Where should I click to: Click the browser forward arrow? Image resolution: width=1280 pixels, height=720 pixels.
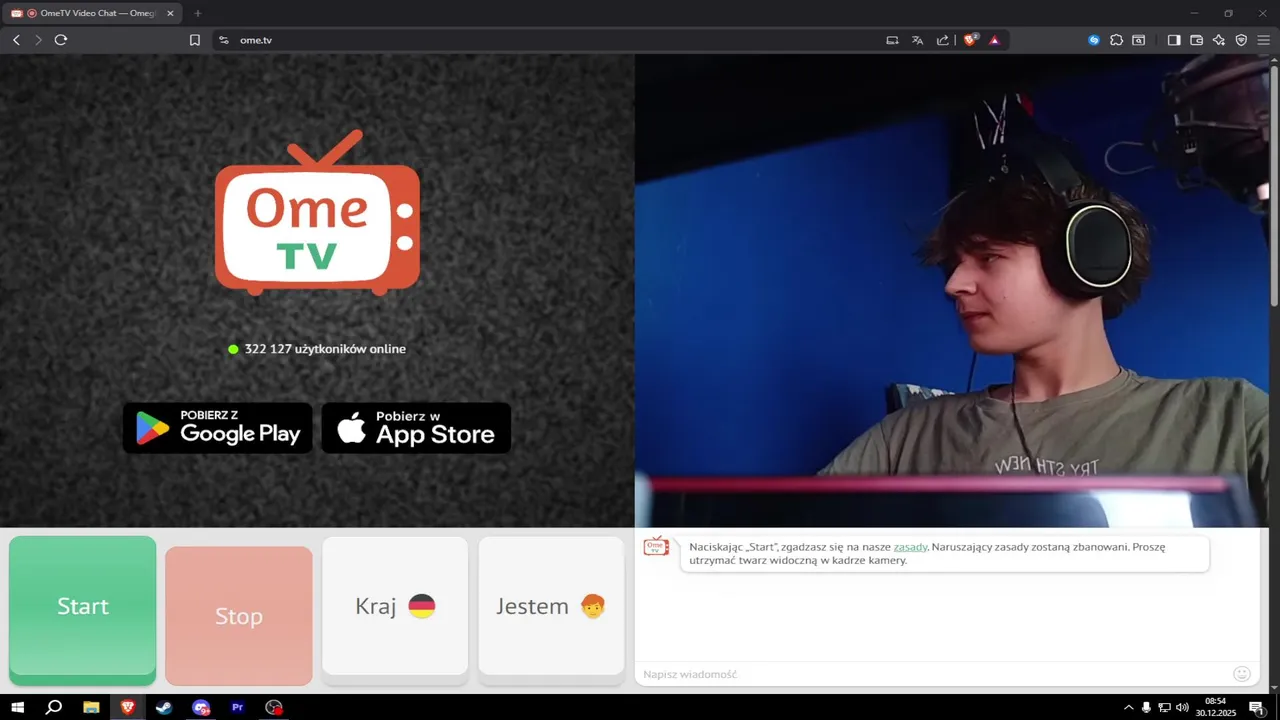coord(38,40)
